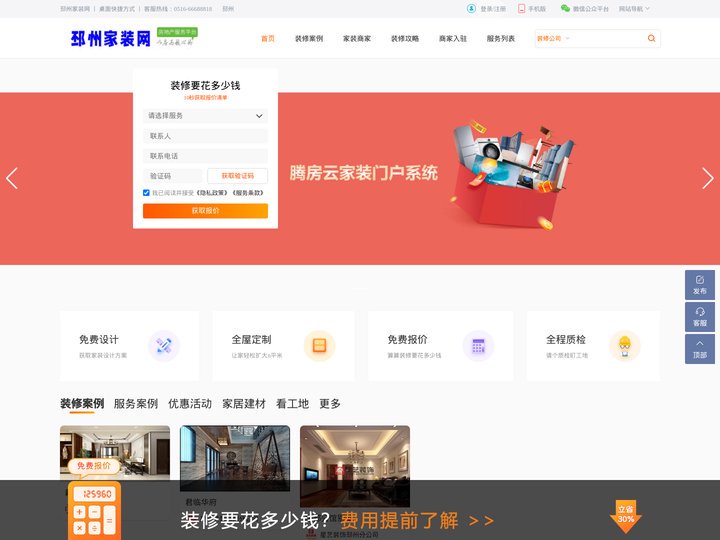The height and width of the screenshot is (540, 720).
Task: Click the mobile phone version icon
Action: click(522, 9)
